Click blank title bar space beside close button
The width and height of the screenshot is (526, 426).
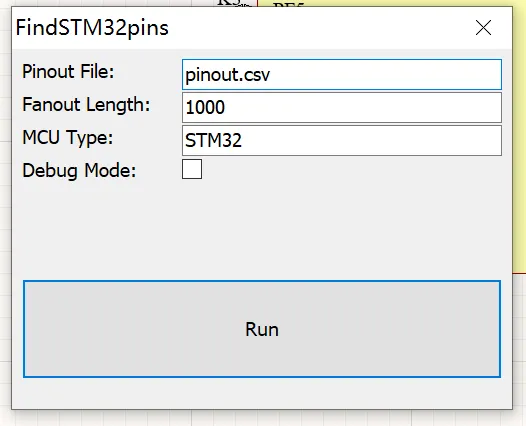(x=319, y=28)
